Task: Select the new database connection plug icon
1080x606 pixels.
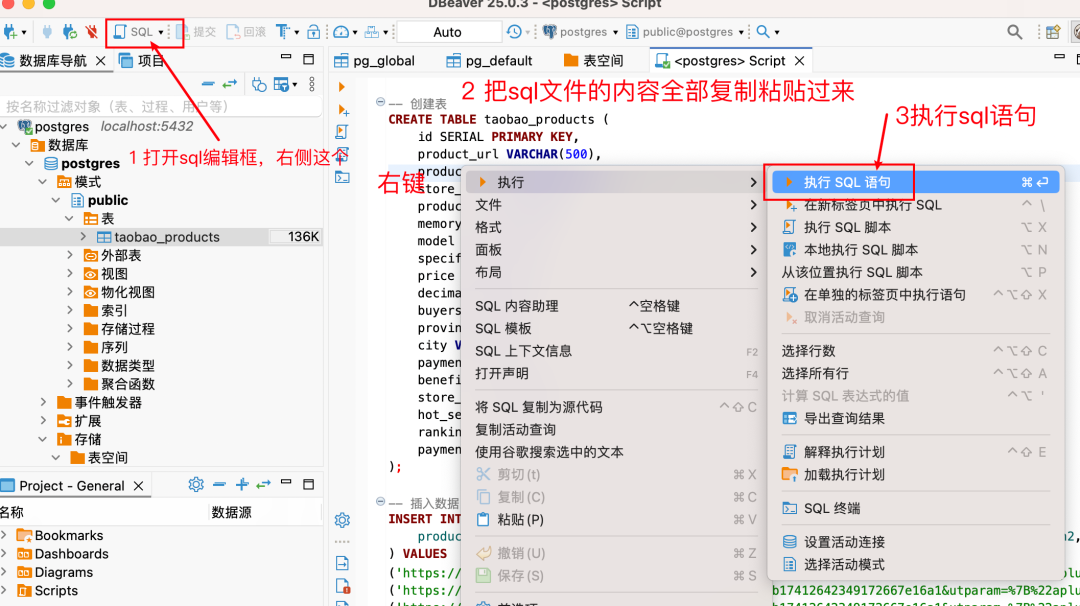Action: (13, 30)
